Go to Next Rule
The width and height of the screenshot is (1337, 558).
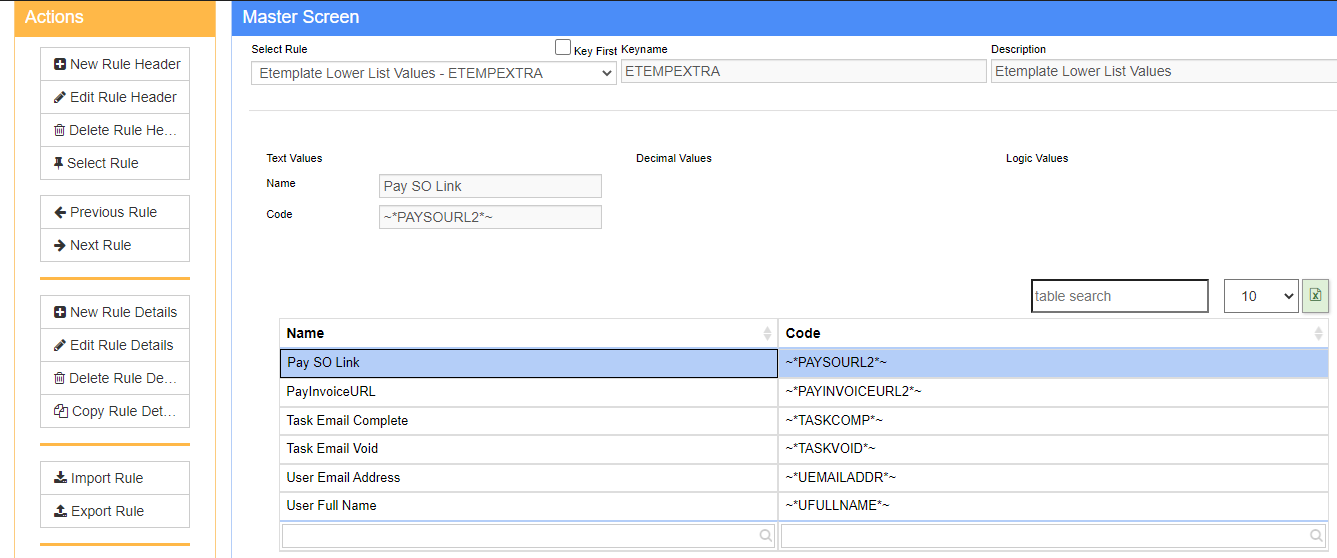(x=115, y=245)
